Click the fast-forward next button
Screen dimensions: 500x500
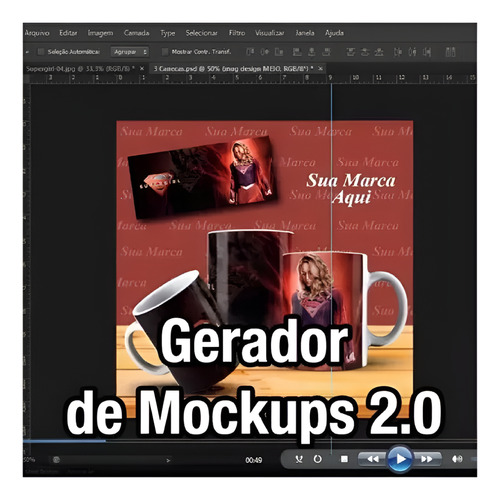(x=427, y=459)
